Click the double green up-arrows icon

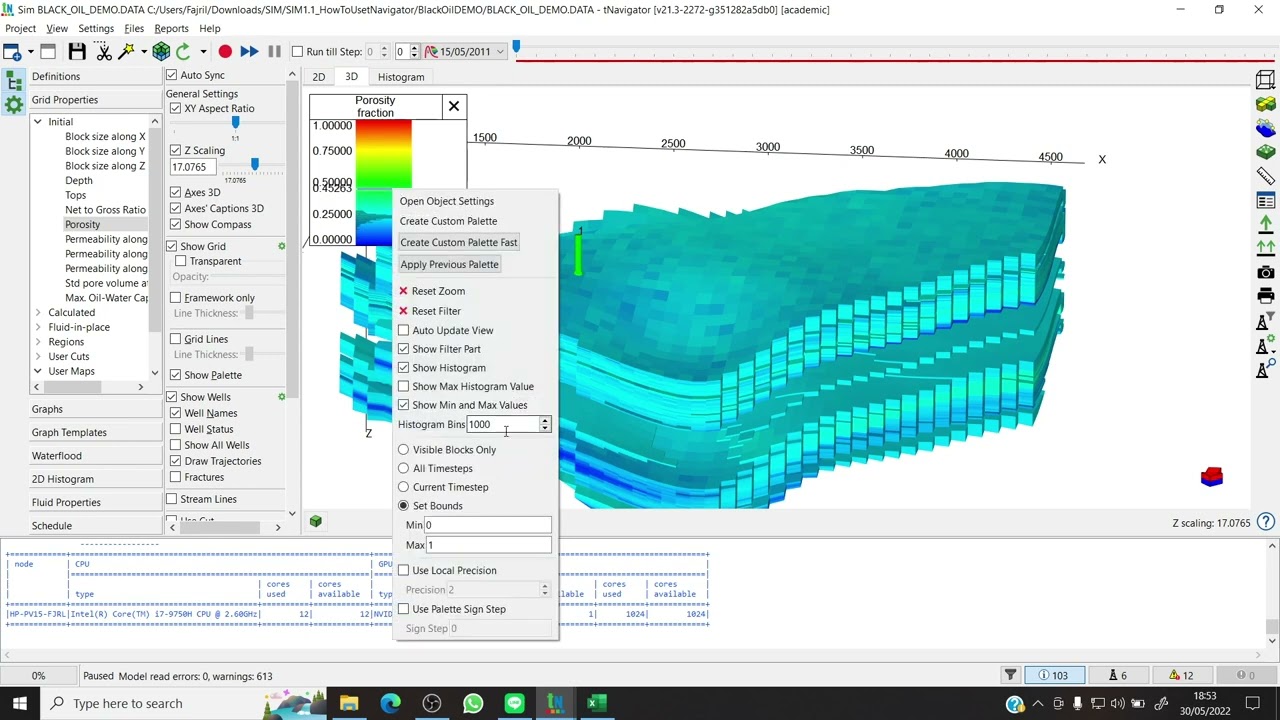1266,247
